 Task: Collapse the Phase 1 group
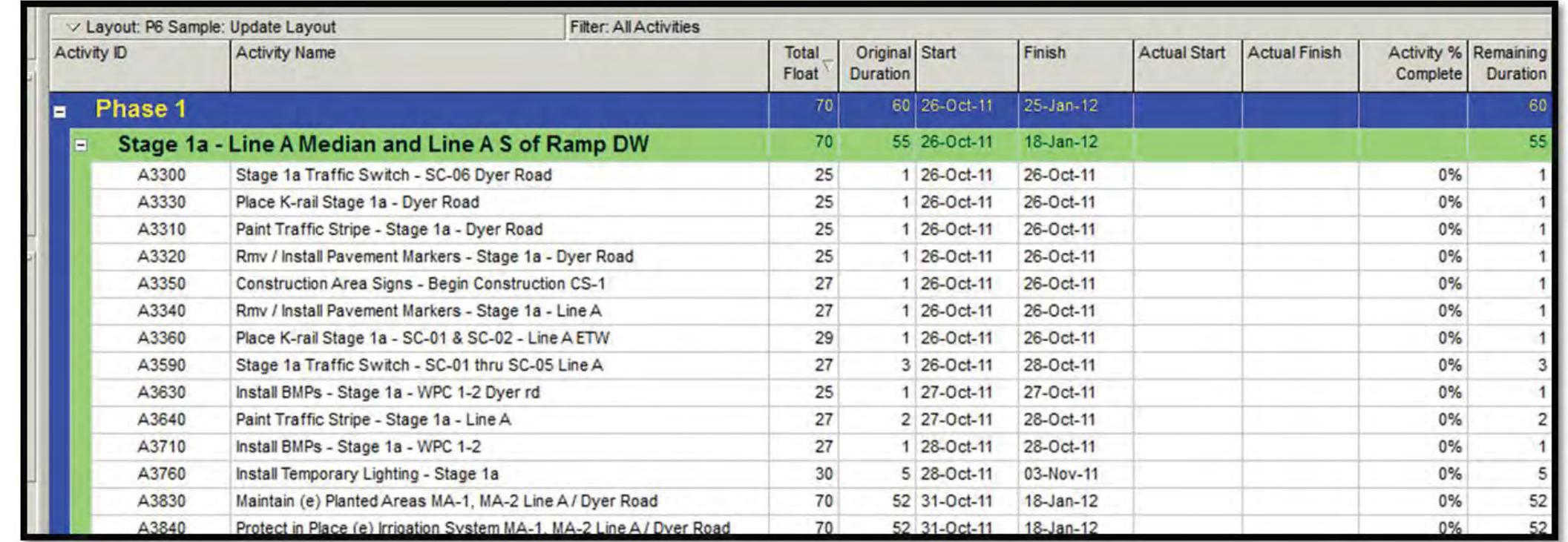click(x=60, y=112)
